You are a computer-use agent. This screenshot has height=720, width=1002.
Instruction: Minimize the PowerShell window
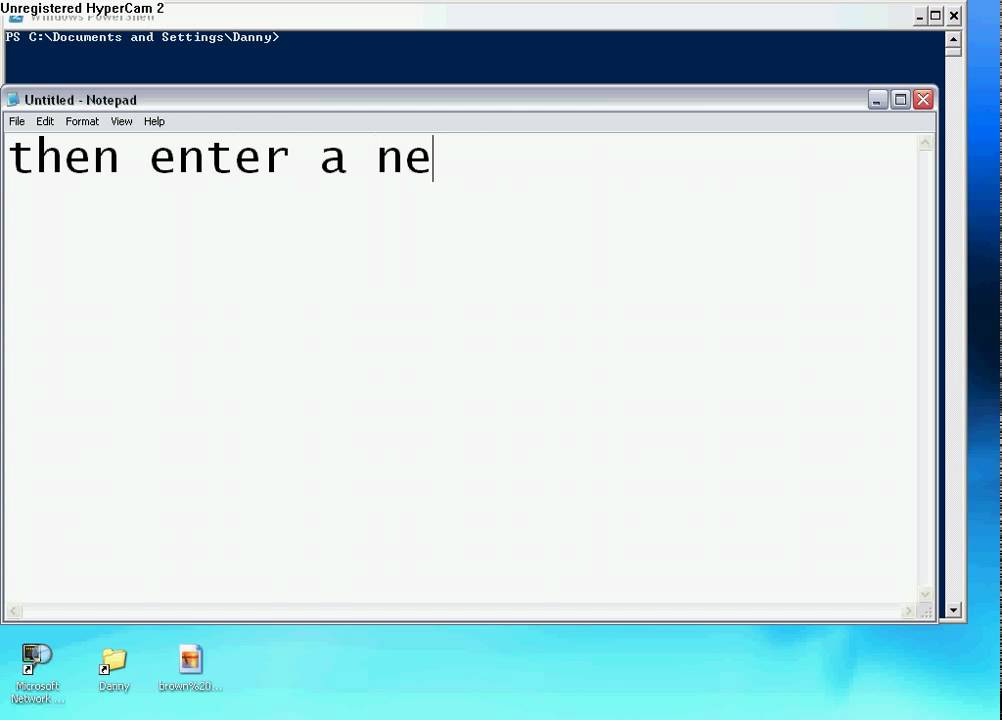click(920, 16)
